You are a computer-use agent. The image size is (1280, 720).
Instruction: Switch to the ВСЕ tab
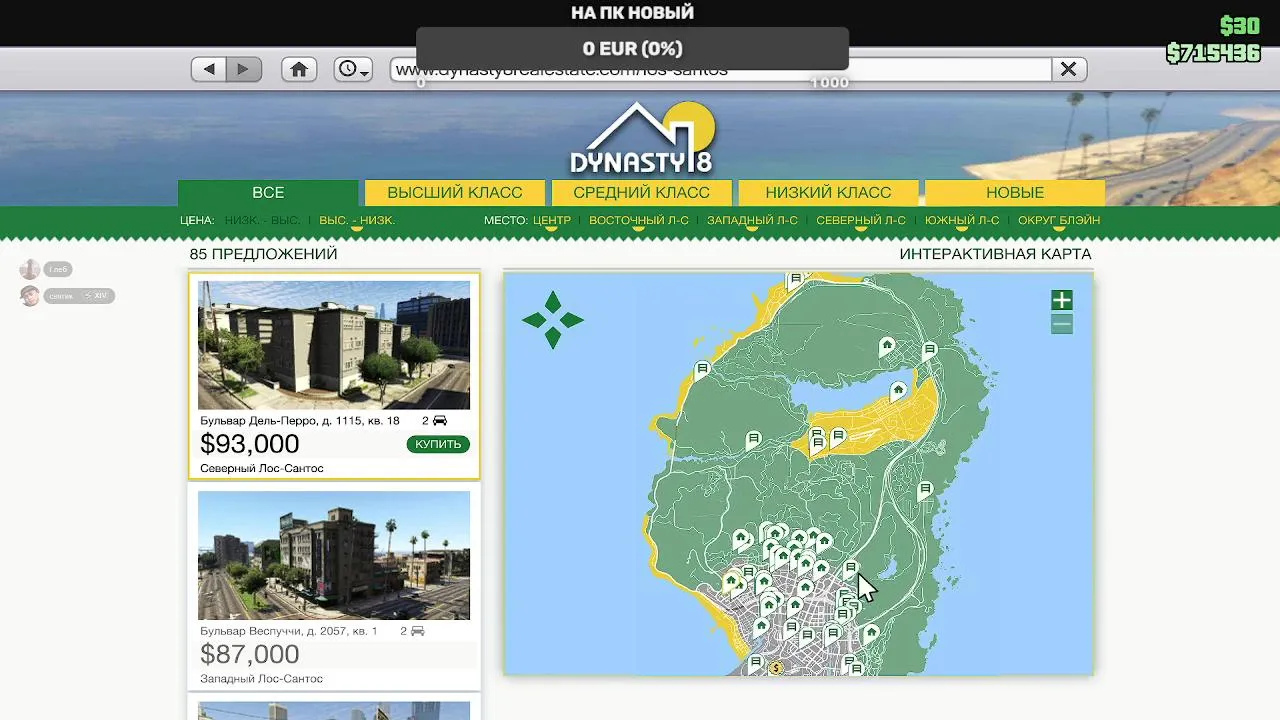point(268,193)
